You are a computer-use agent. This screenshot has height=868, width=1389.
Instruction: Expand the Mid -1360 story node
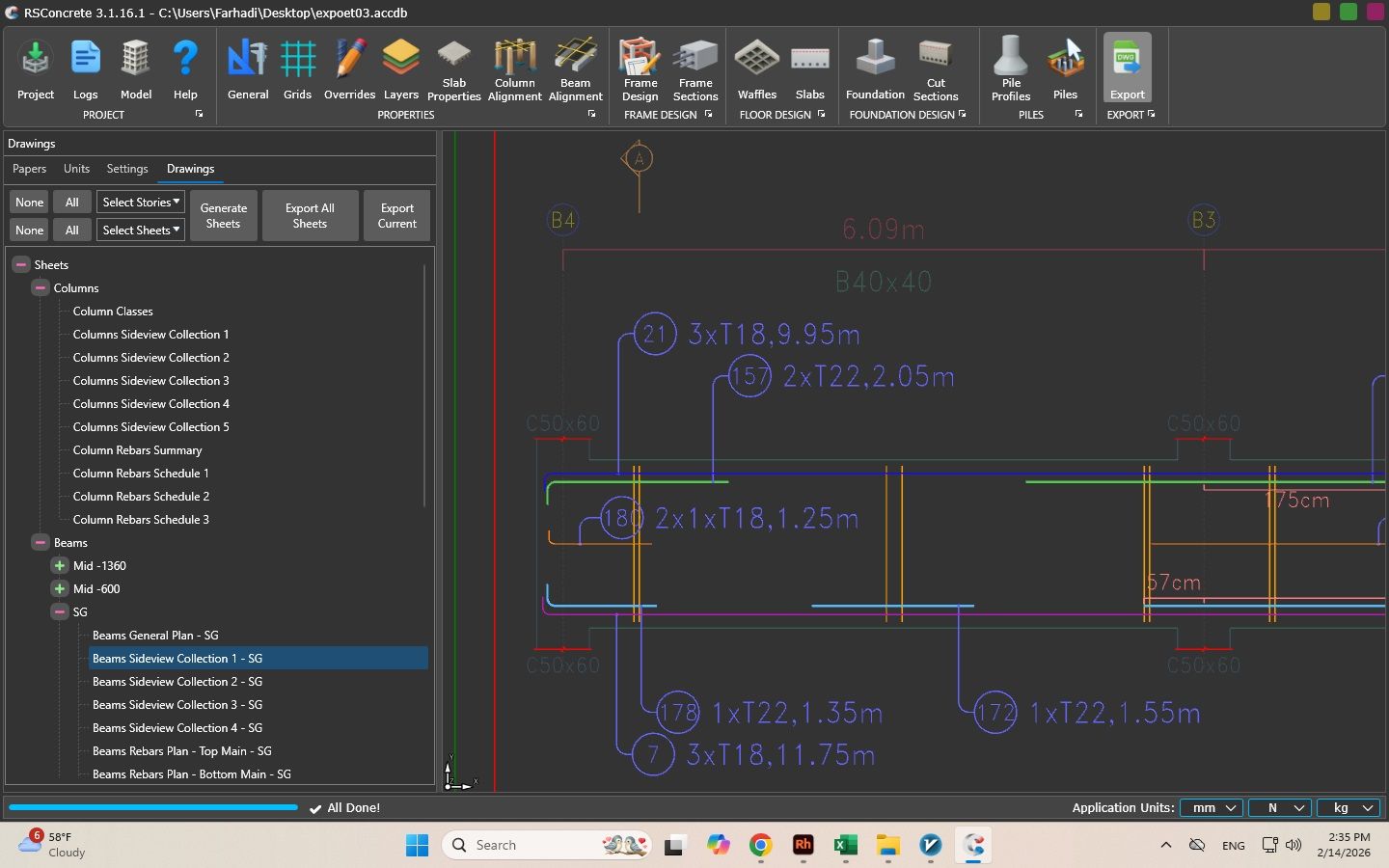tap(60, 565)
